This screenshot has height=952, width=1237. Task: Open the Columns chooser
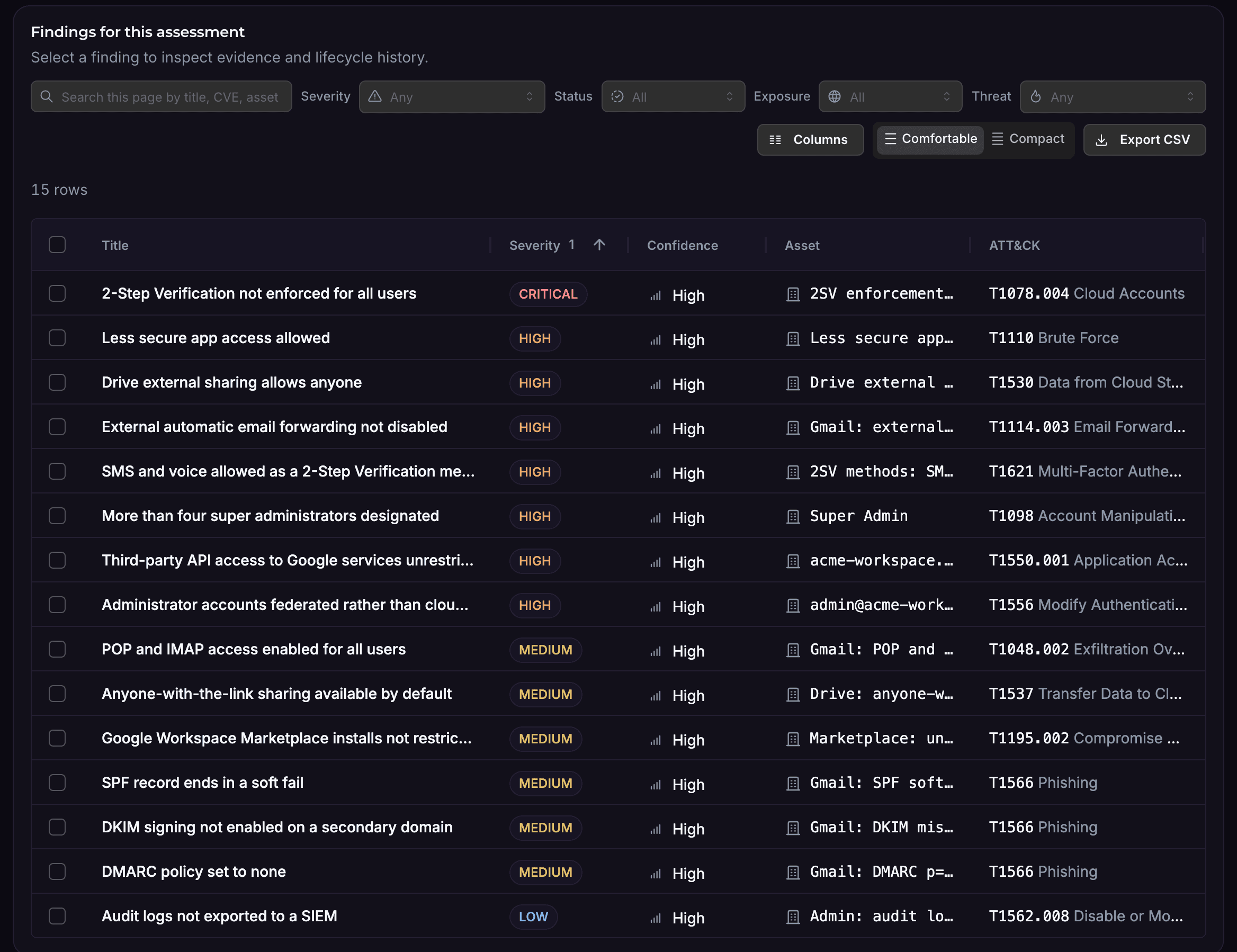coord(810,140)
